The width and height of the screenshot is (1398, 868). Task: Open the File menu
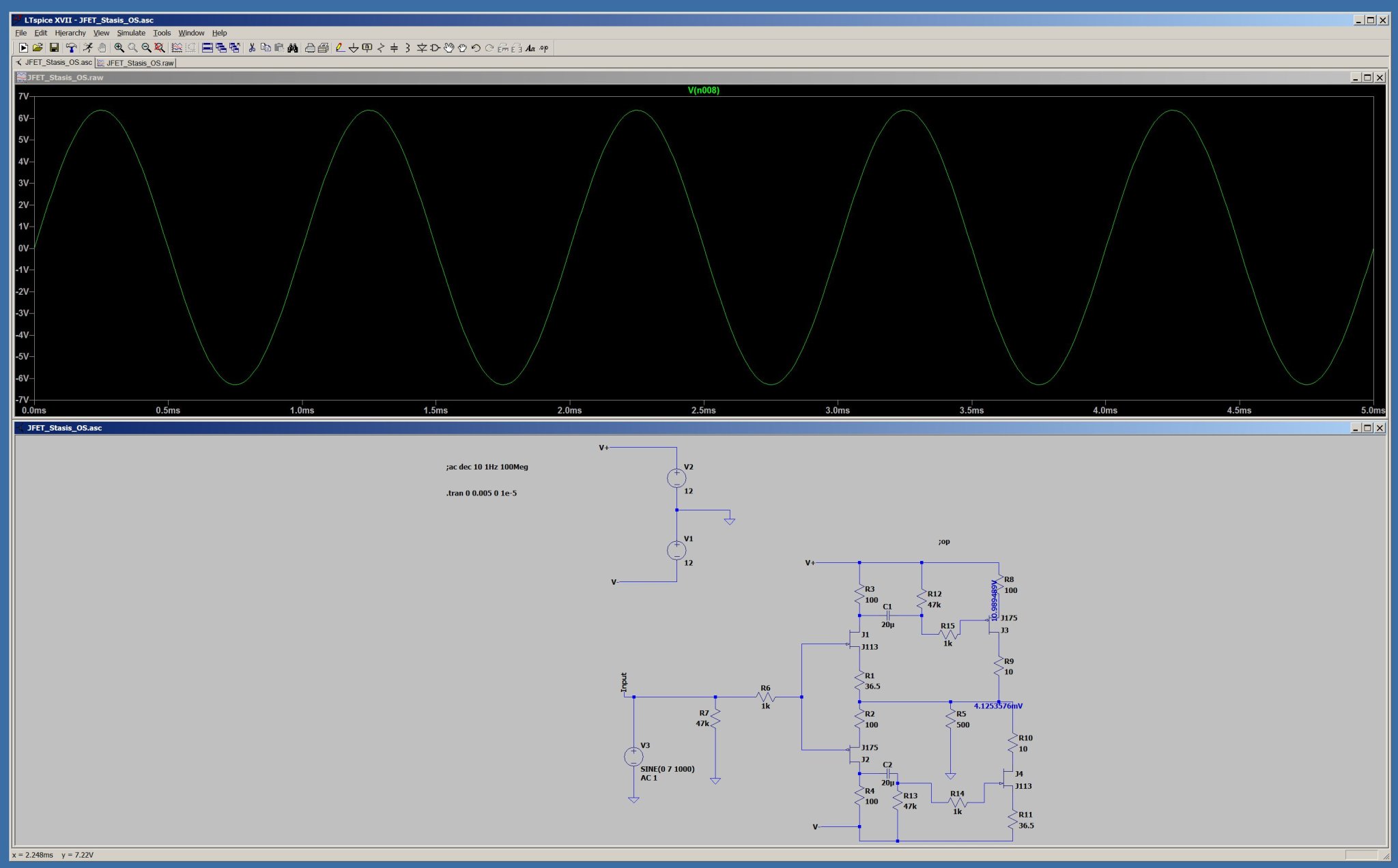[x=21, y=33]
